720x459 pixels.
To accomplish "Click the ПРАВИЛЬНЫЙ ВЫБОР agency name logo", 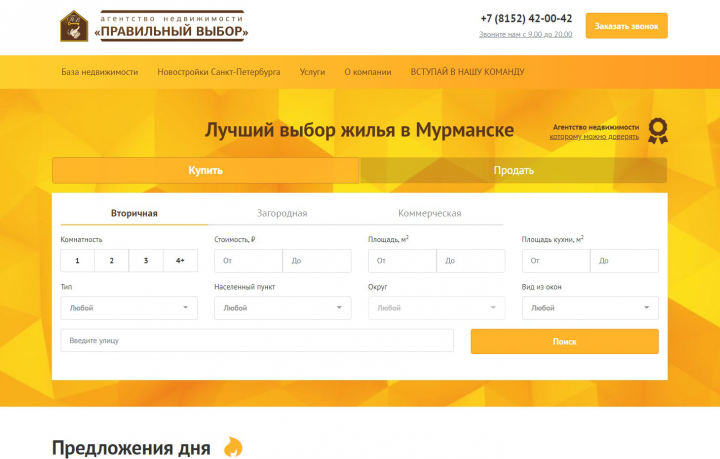I will (172, 26).
